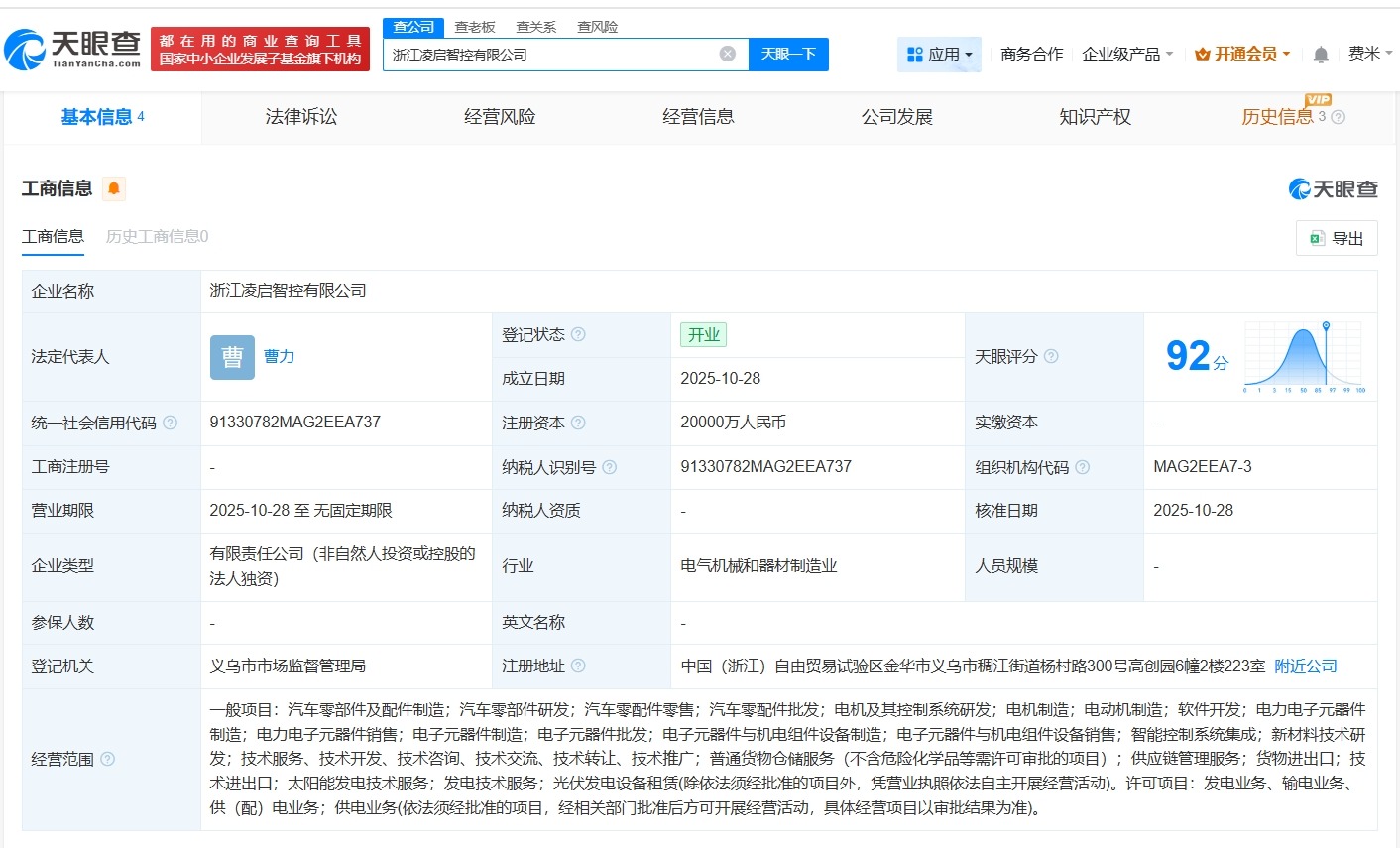Click the 天眼一下 search button
The image size is (1400, 848).
point(790,55)
